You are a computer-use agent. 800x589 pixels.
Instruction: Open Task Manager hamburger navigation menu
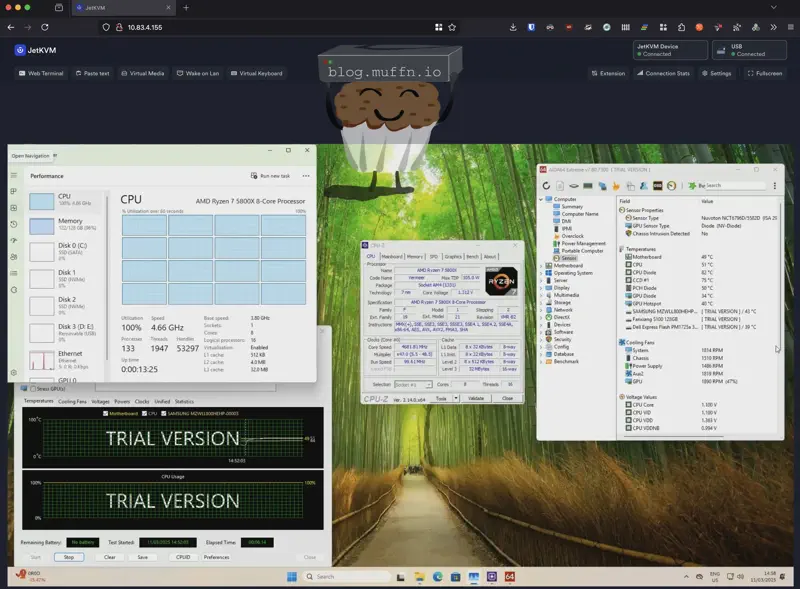14,175
